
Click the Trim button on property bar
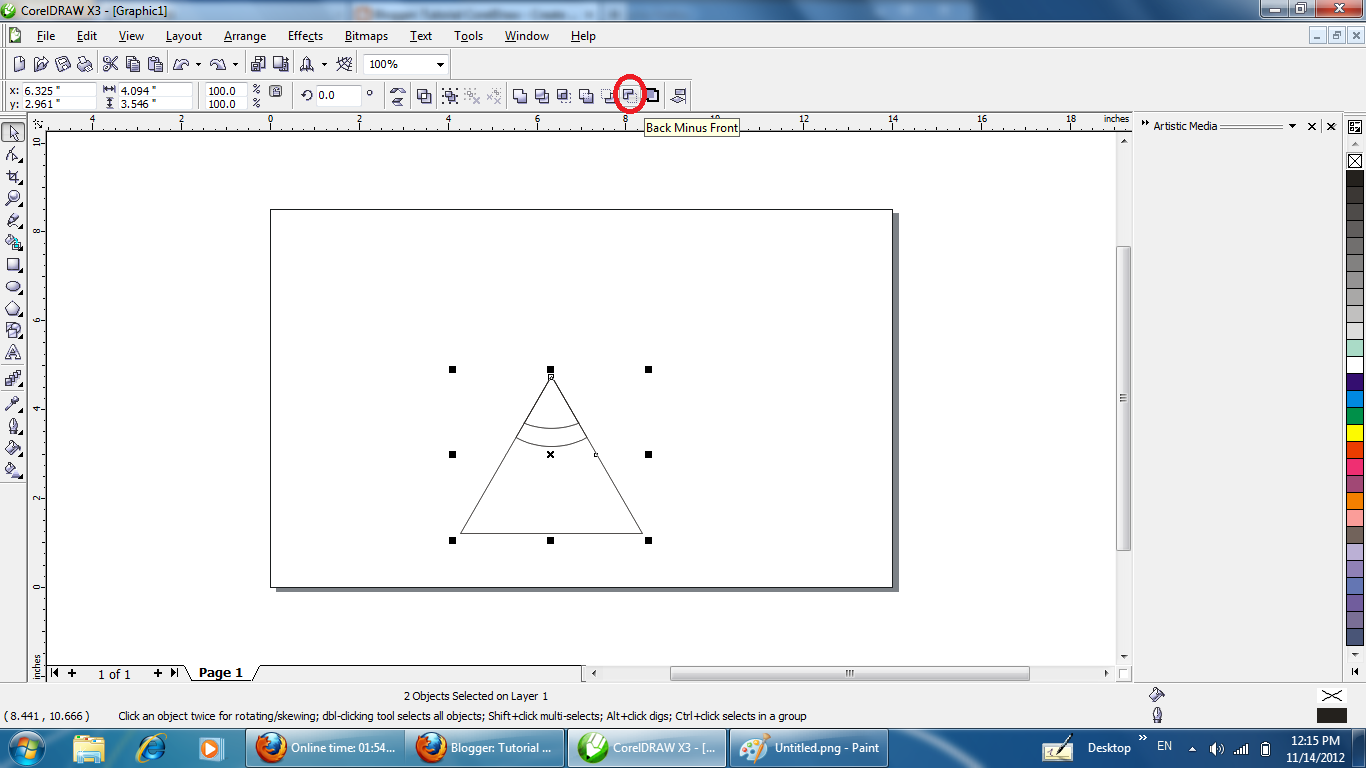coord(542,96)
